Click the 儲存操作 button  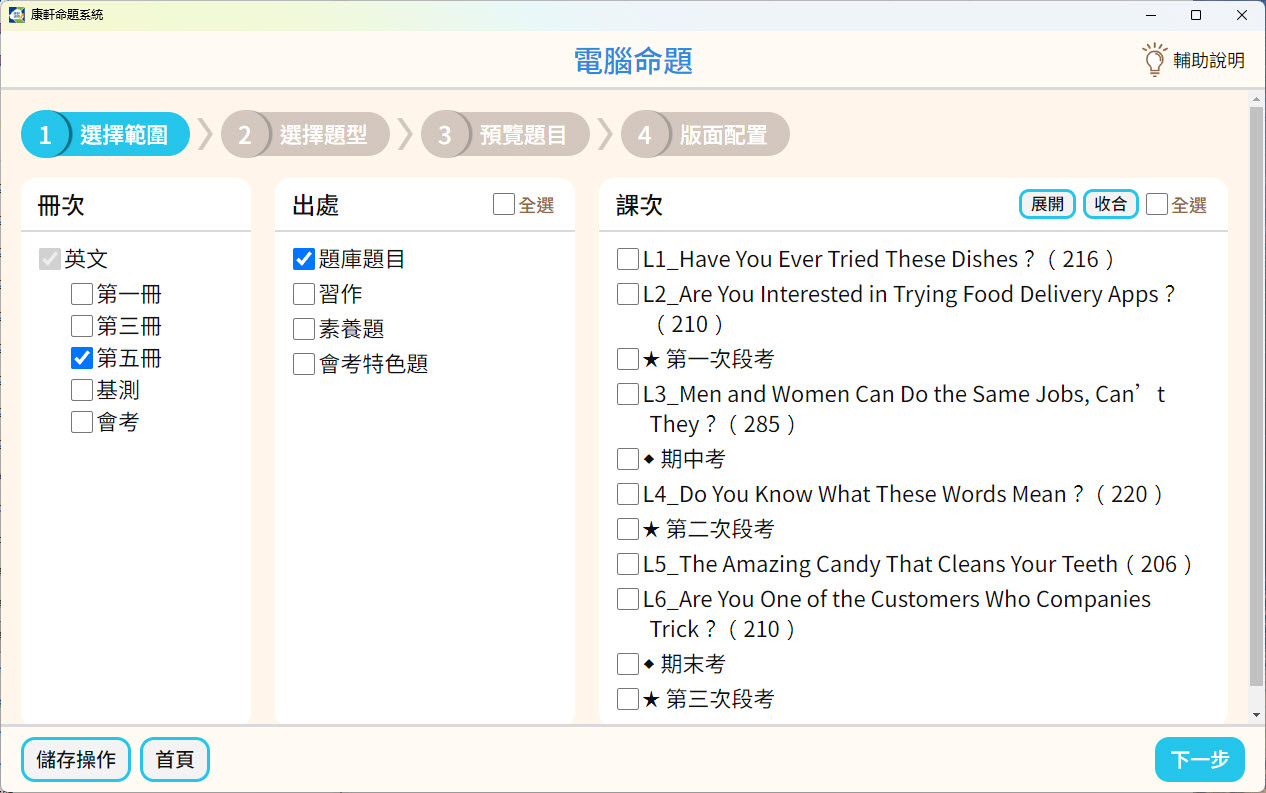76,760
